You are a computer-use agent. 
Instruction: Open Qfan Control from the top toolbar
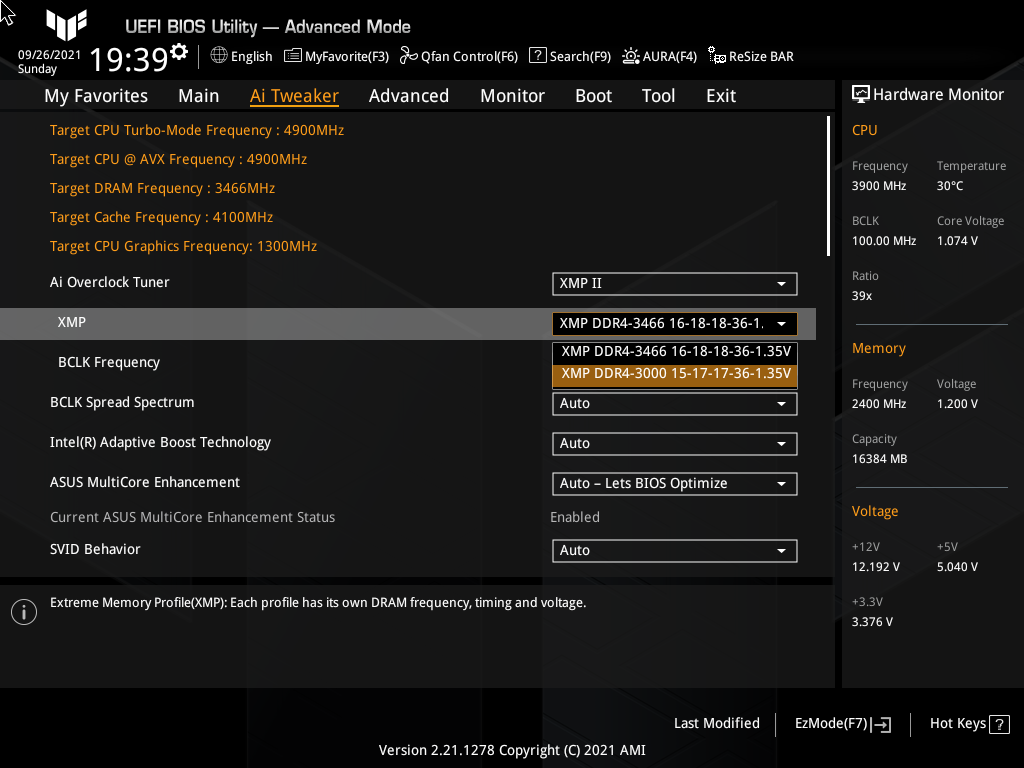(458, 56)
